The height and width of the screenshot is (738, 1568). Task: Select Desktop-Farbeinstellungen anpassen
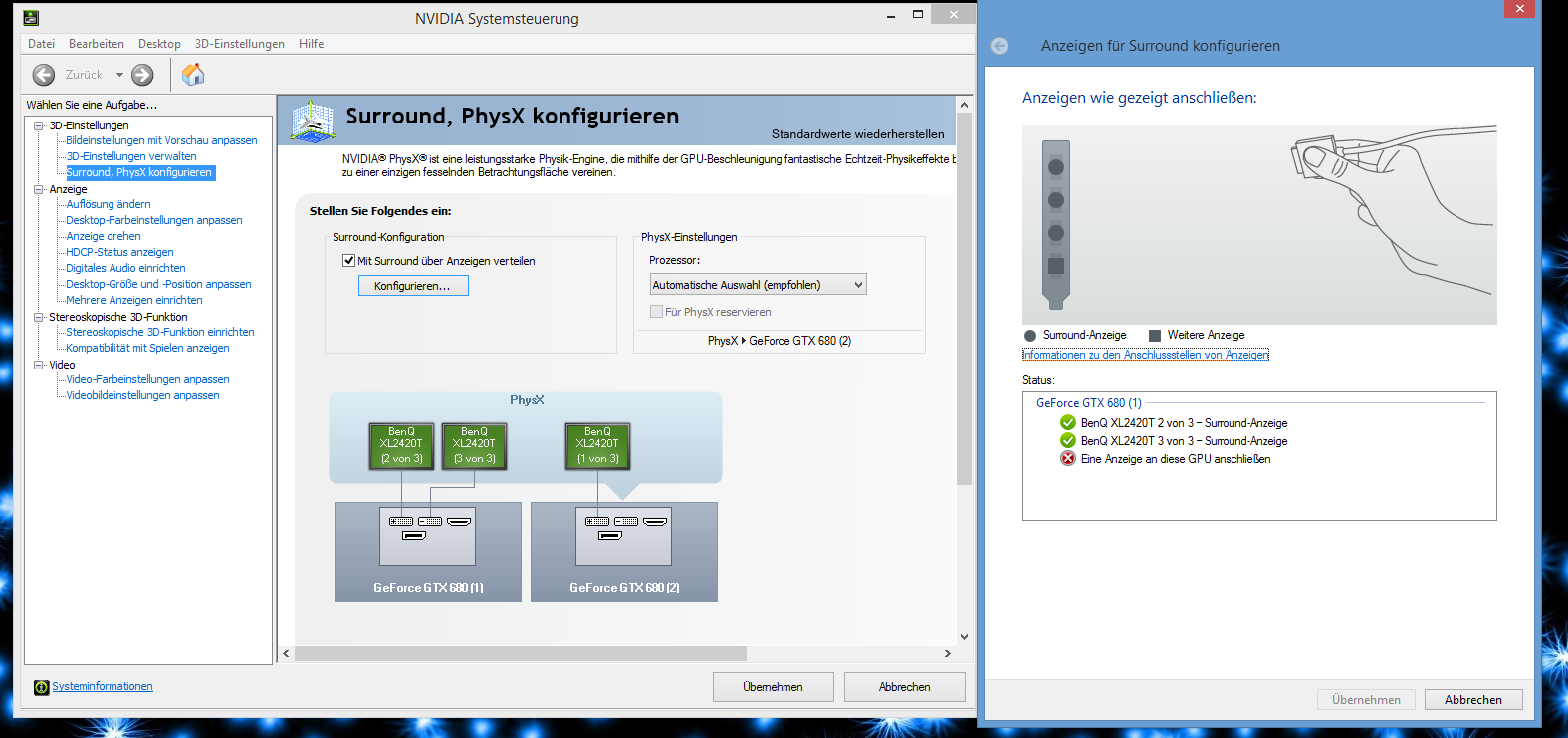coord(154,220)
